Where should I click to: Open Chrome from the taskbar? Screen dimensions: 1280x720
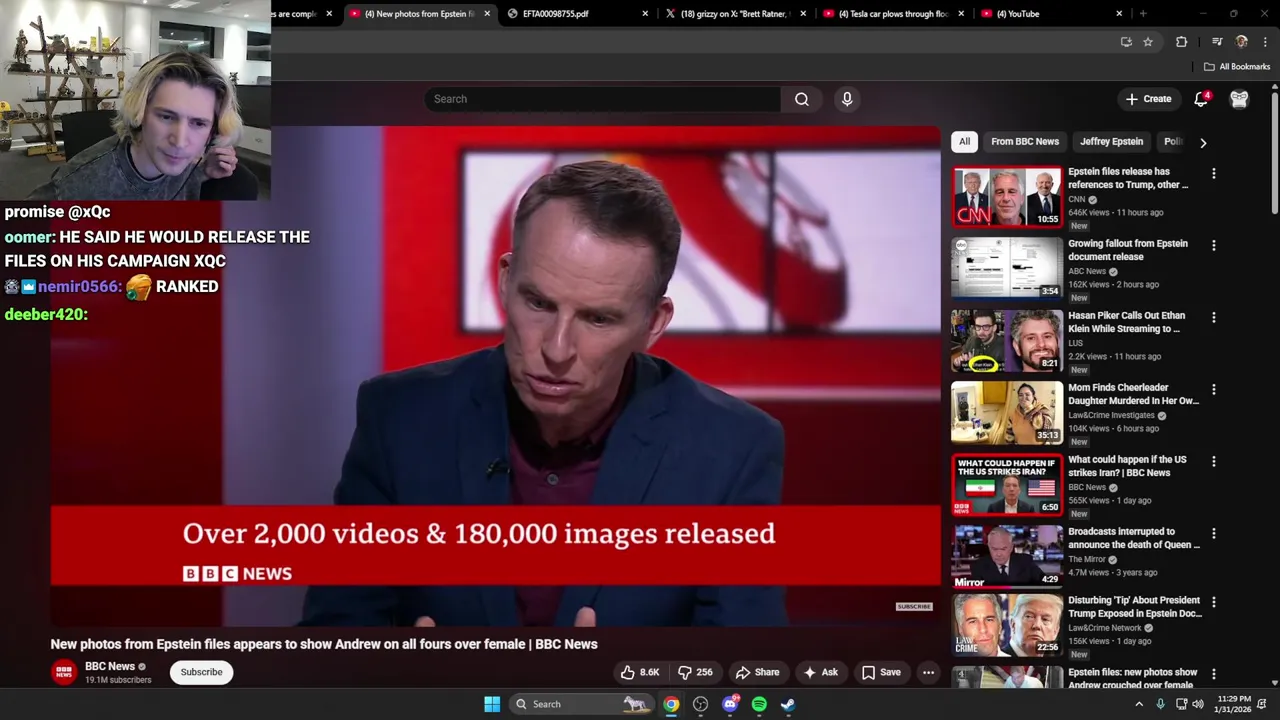click(671, 704)
